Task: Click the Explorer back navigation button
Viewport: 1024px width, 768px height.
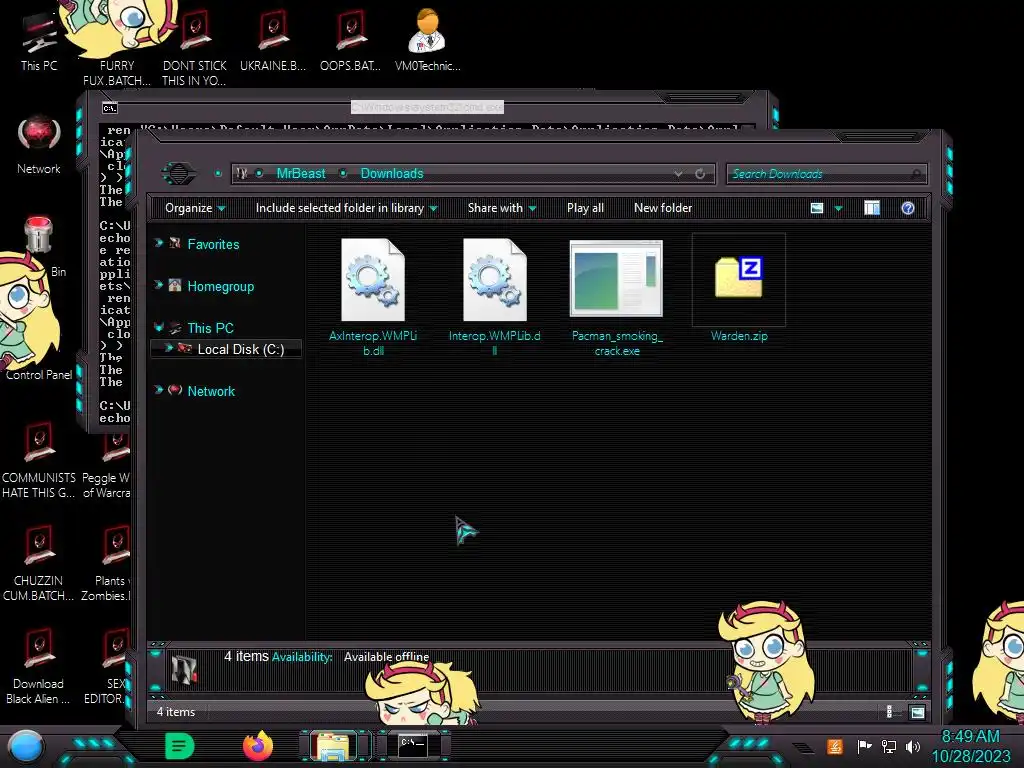Action: click(178, 173)
